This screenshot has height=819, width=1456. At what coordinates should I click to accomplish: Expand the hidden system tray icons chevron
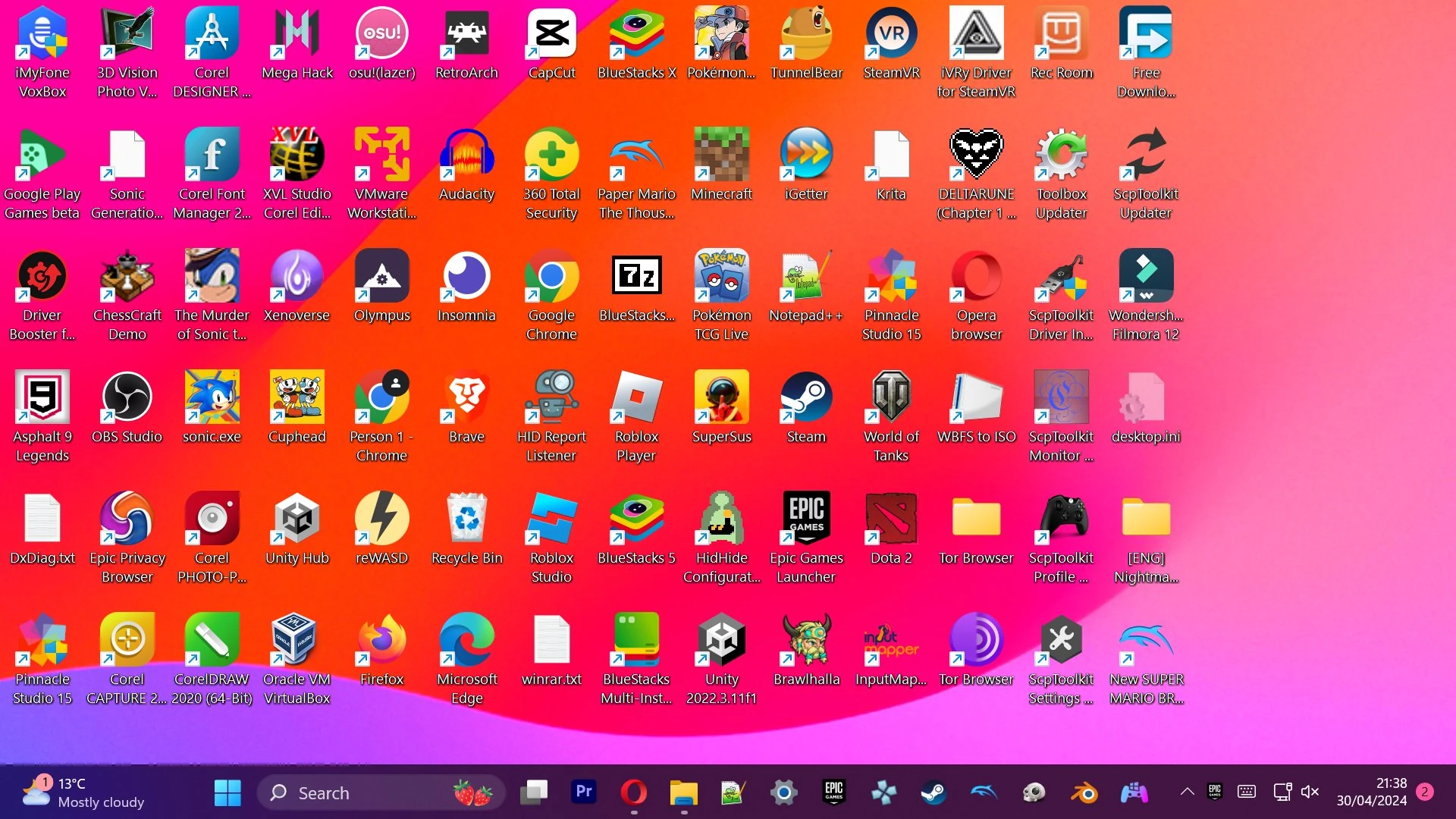click(x=1187, y=792)
